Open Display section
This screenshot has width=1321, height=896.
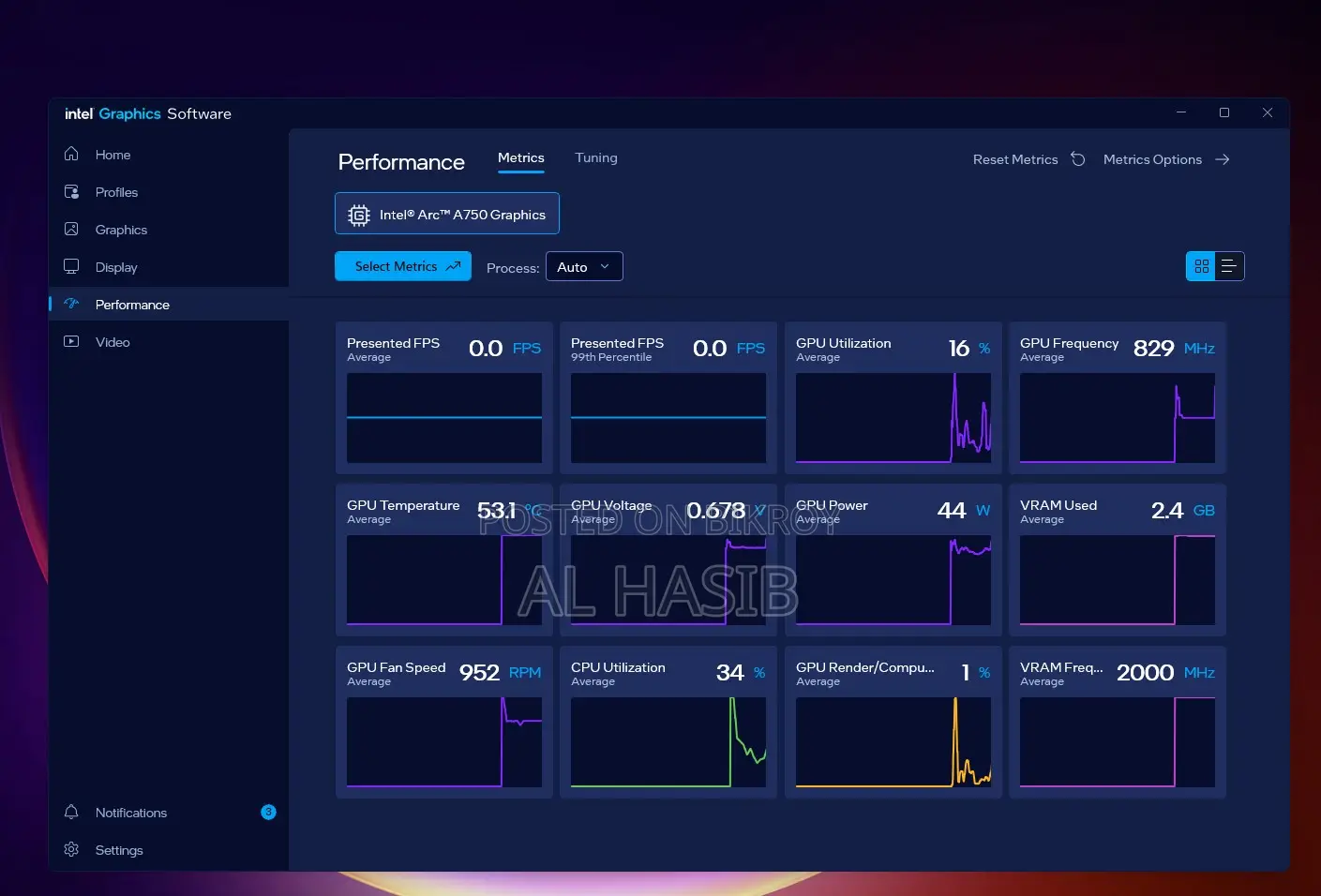pyautogui.click(x=169, y=267)
